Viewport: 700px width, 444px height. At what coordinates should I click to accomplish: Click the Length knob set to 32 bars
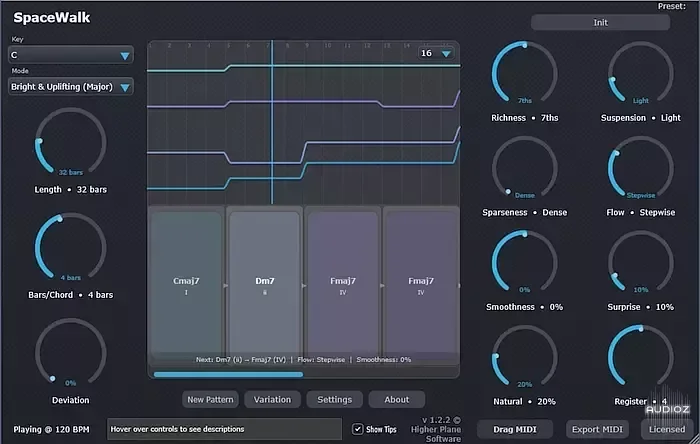[71, 142]
